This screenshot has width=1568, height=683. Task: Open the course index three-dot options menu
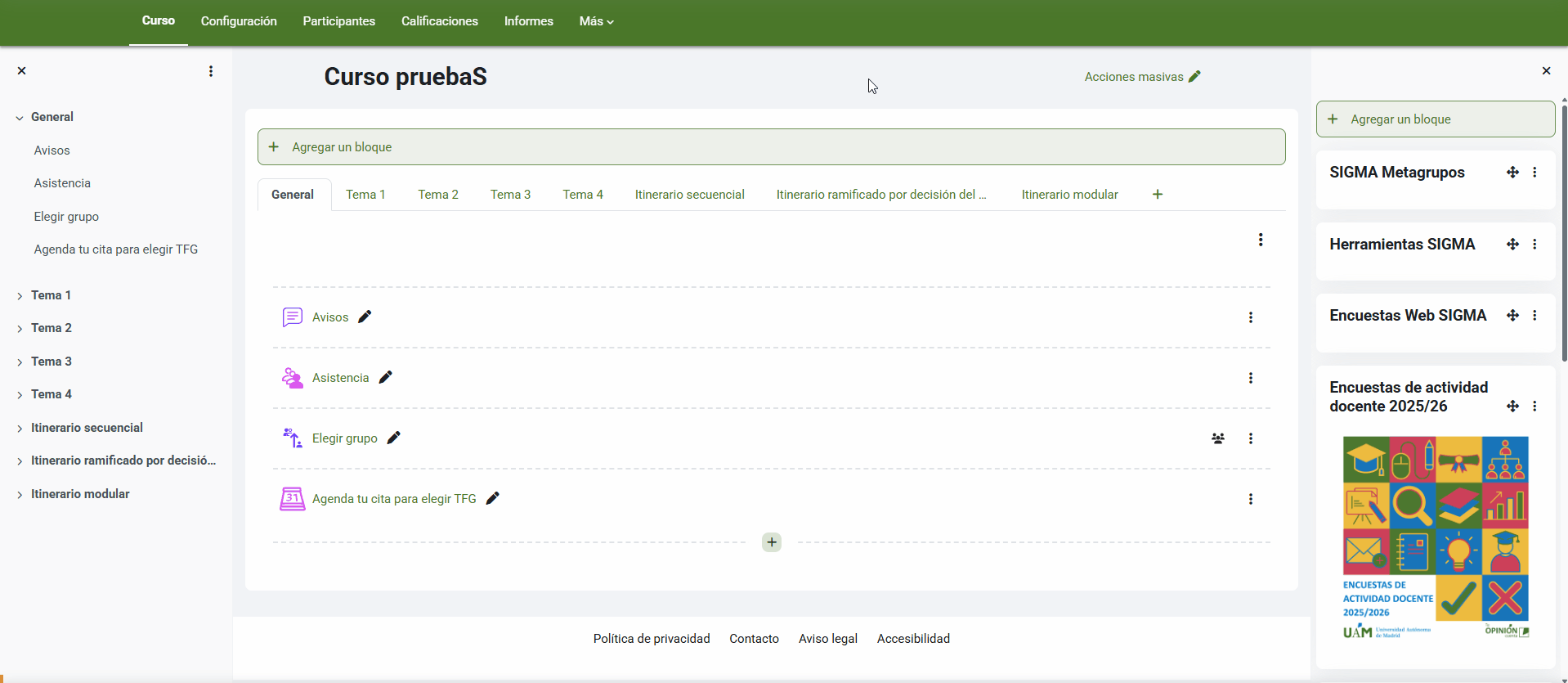[211, 71]
